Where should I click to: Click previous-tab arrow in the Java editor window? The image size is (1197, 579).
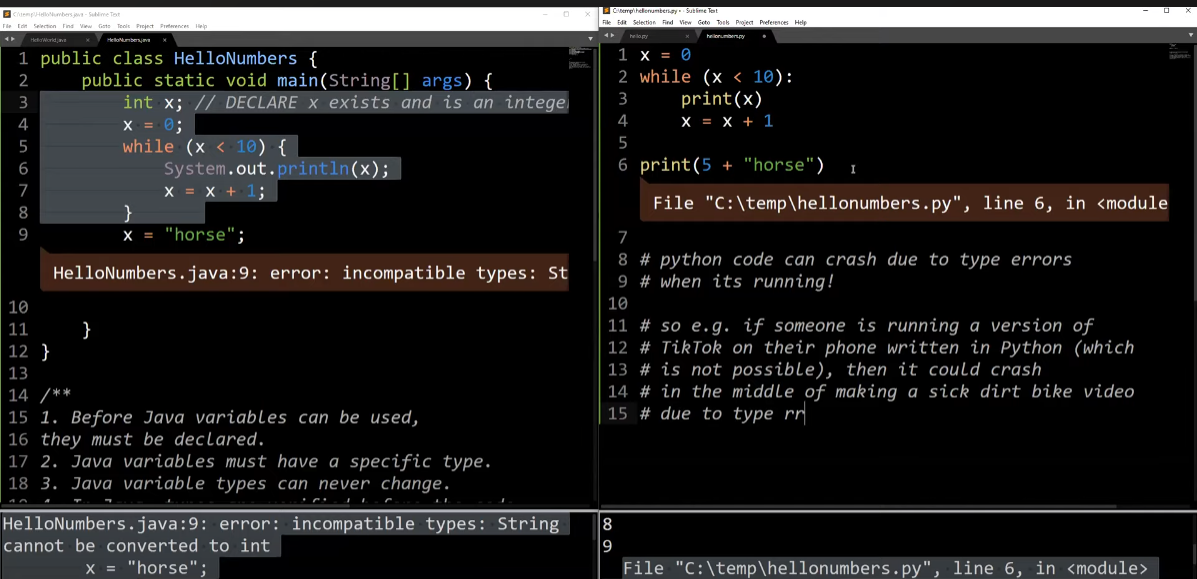pos(5,38)
